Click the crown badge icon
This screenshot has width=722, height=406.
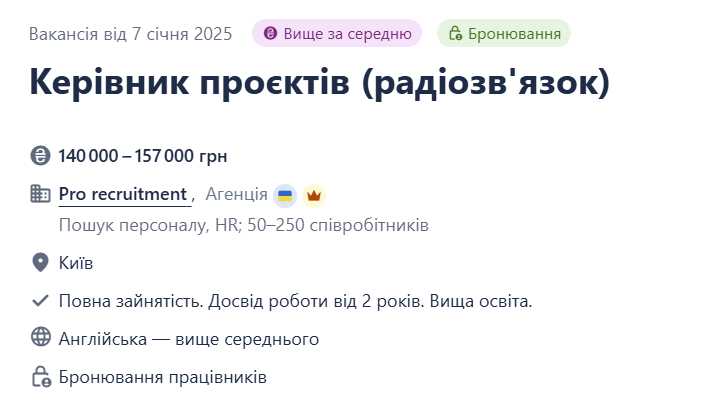[315, 195]
